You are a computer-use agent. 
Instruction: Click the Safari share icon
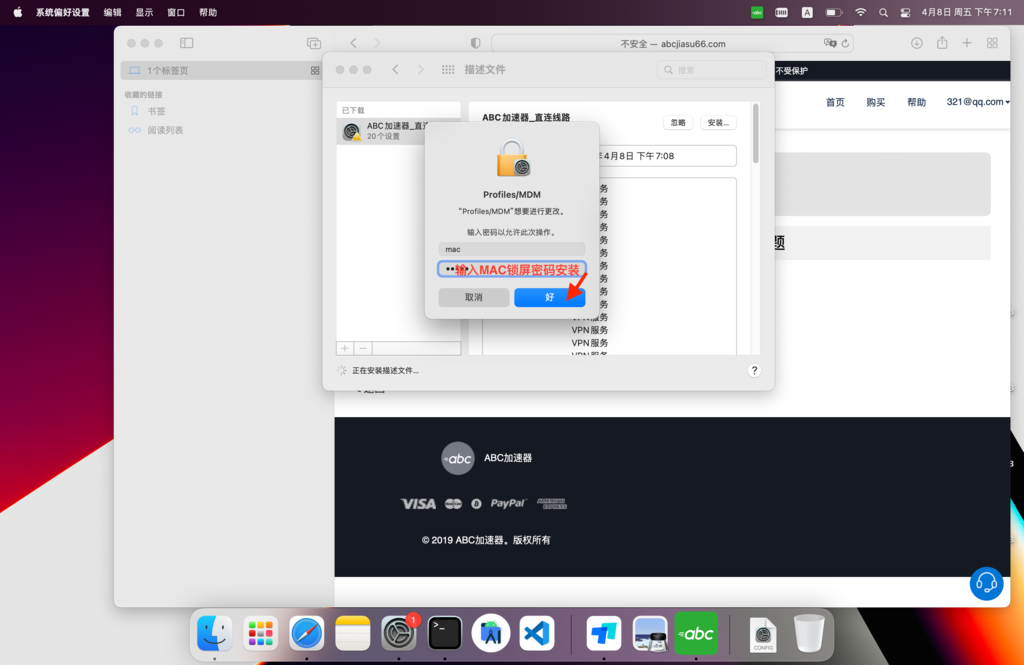[x=942, y=43]
